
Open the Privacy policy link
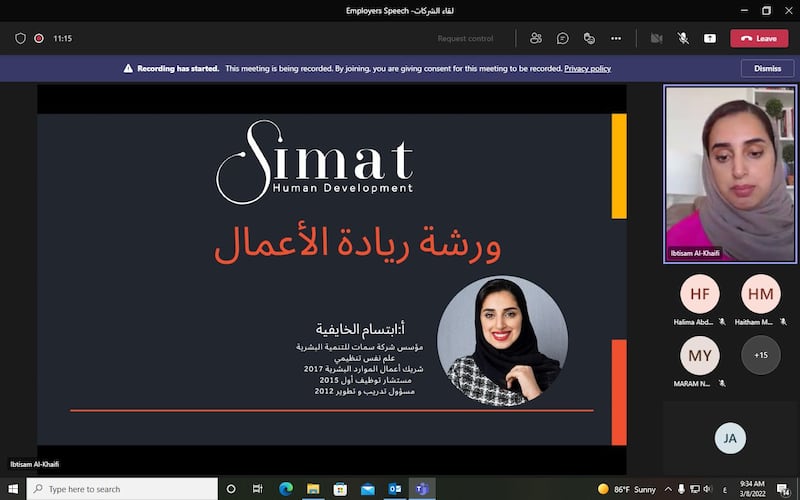[x=587, y=68]
